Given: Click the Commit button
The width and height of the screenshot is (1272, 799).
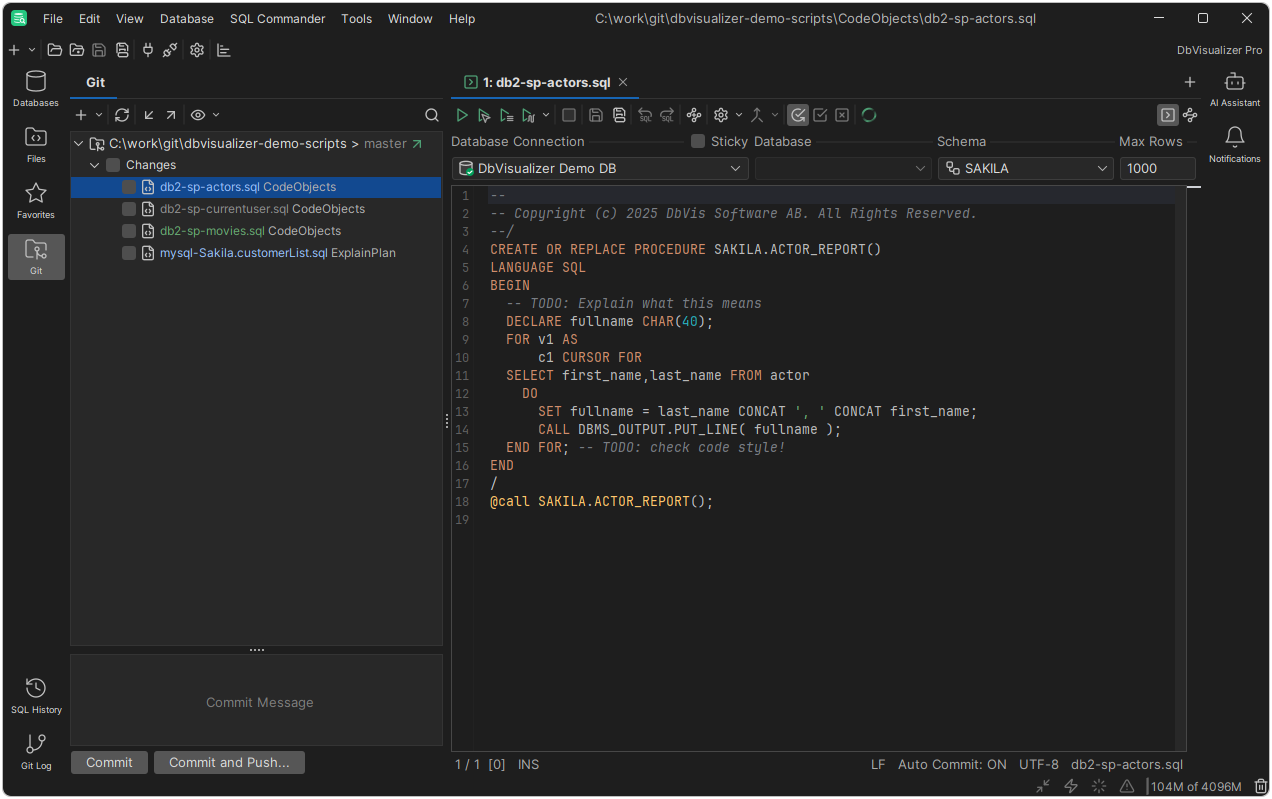Looking at the screenshot, I should (x=109, y=762).
